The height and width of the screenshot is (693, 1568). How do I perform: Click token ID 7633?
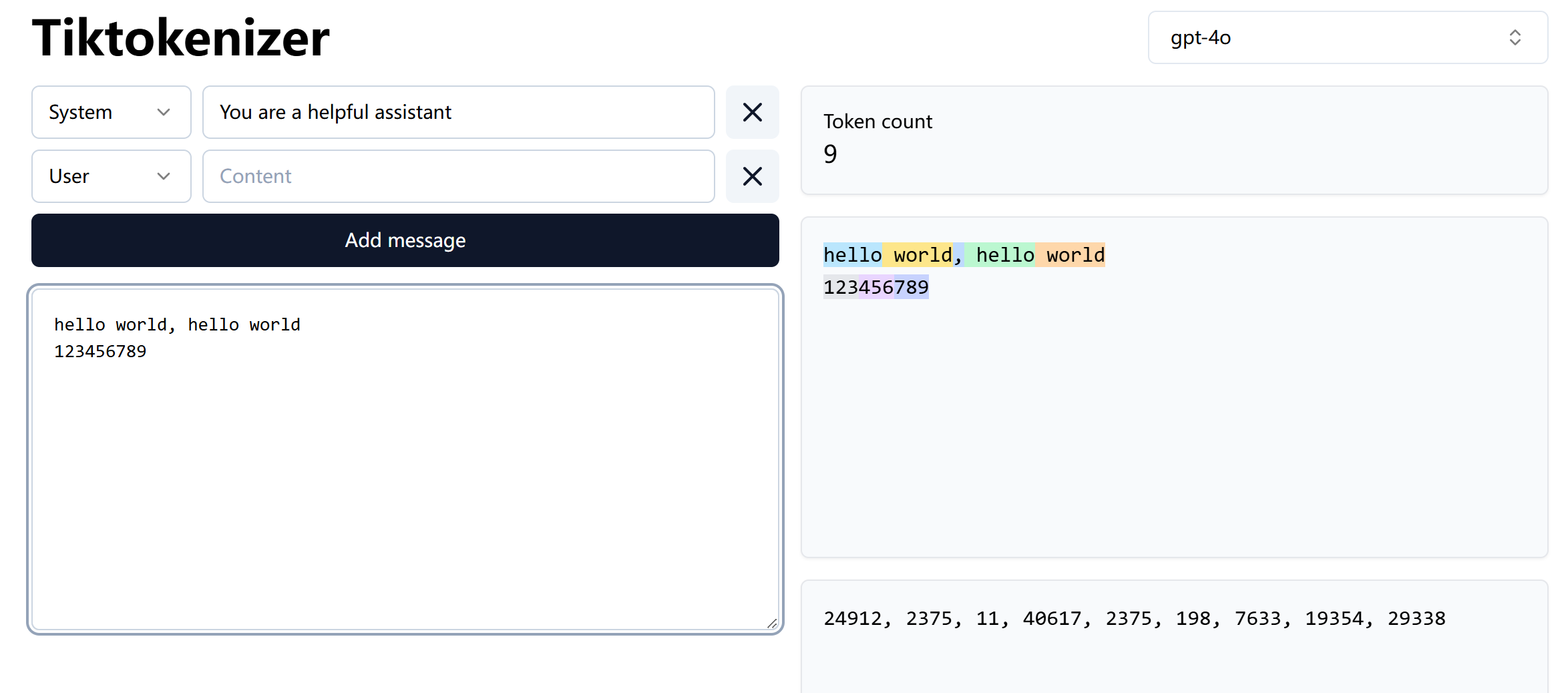[x=1258, y=619]
